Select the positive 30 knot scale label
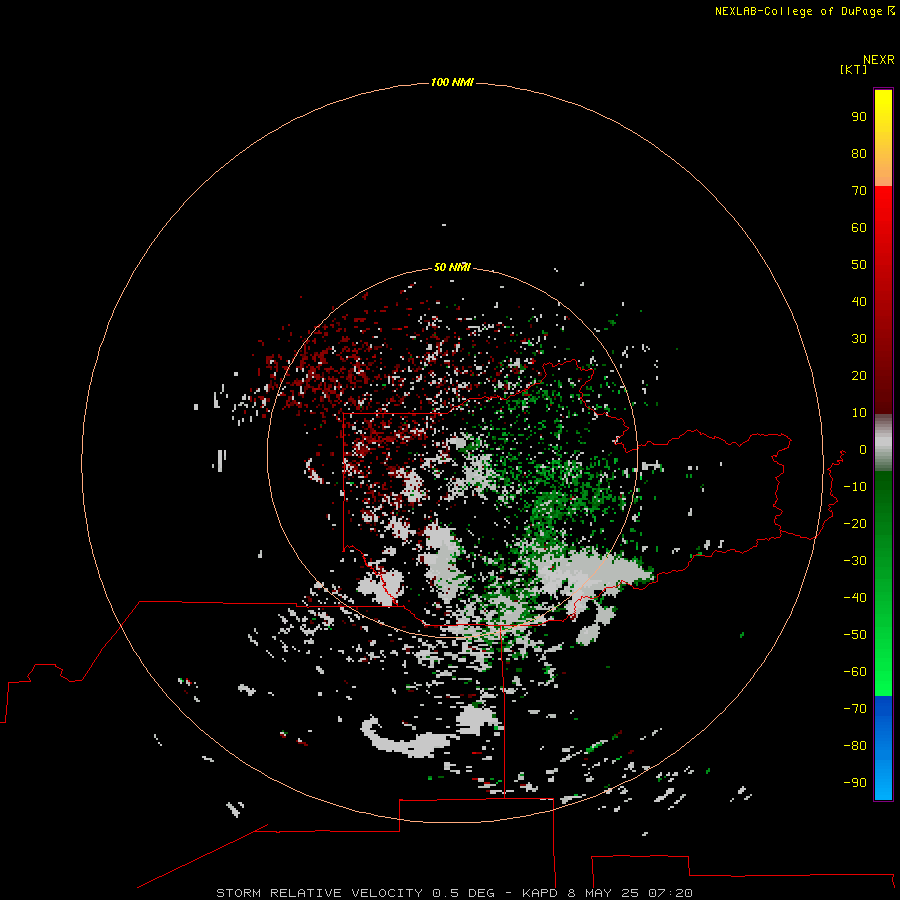The image size is (900, 900). pyautogui.click(x=859, y=339)
